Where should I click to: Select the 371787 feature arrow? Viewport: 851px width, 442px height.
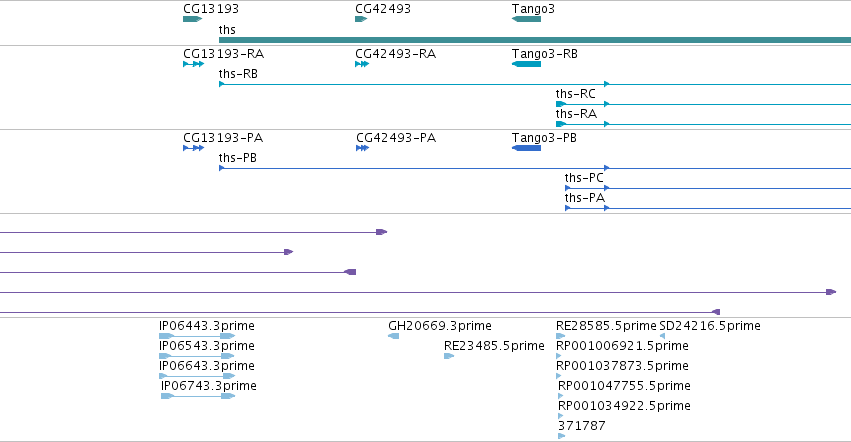562,436
